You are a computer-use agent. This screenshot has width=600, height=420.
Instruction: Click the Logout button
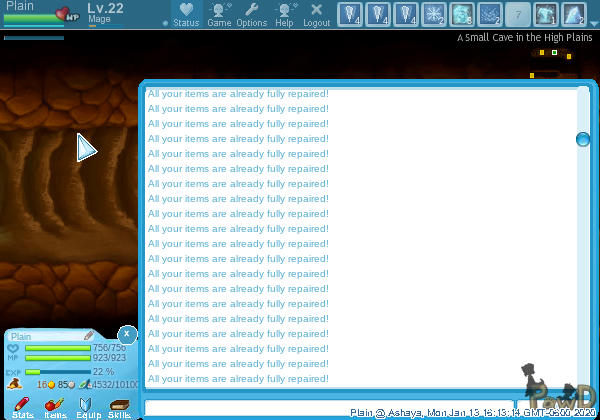316,14
